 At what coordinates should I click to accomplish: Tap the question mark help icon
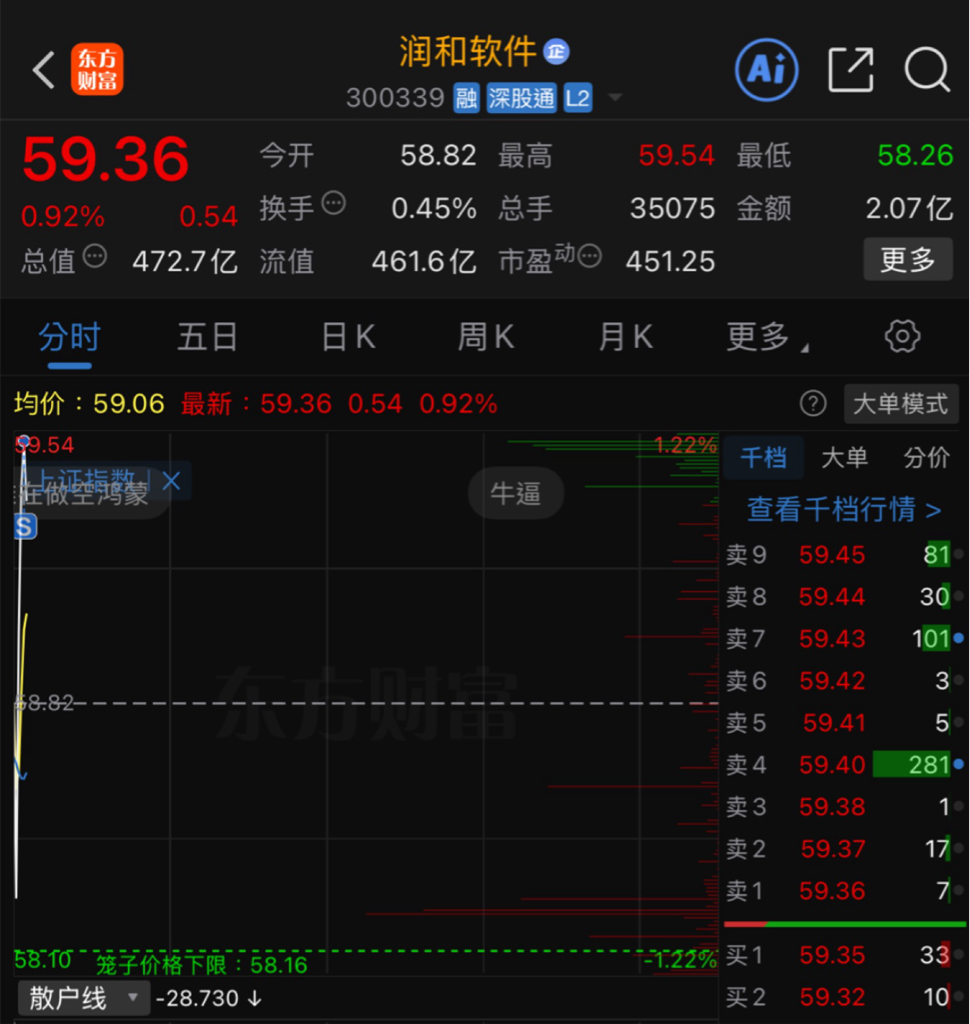[813, 404]
